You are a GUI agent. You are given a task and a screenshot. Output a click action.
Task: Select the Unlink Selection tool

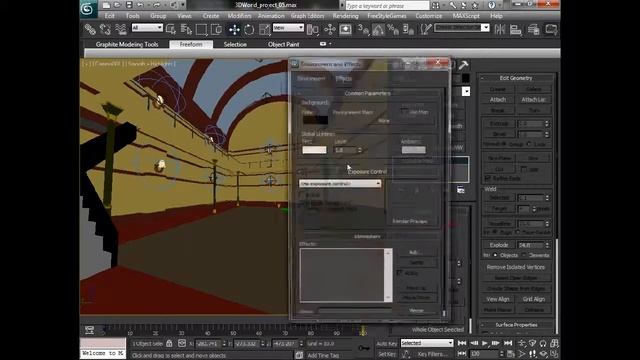(x=105, y=29)
